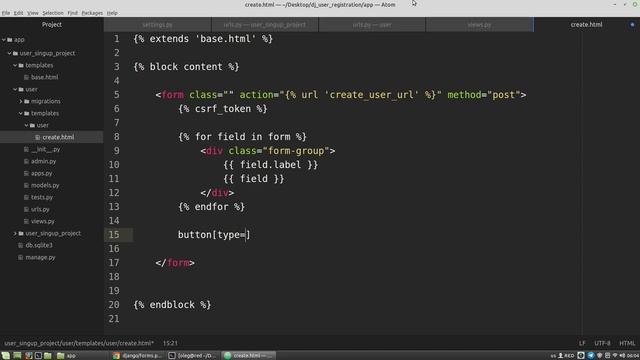This screenshot has width=640, height=360.
Task: Open __init__.py from the tree
Action: click(x=45, y=149)
